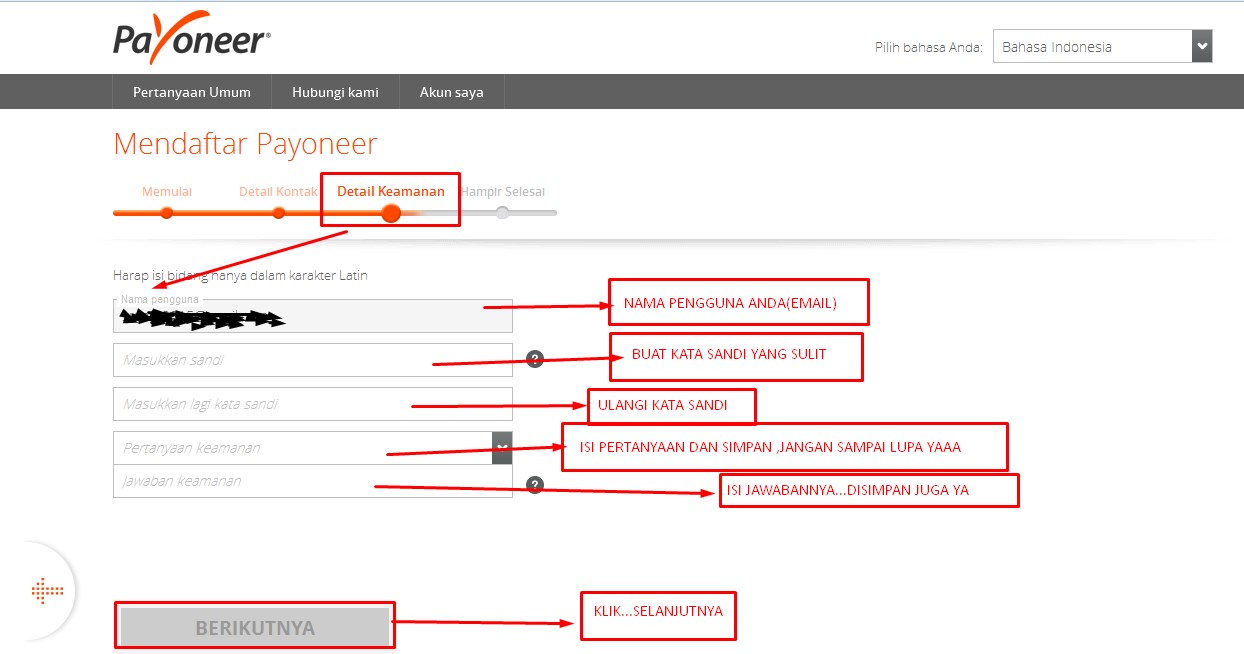Open help icon beside Jawaban keamanan field
The height and width of the screenshot is (654, 1244).
click(x=535, y=485)
